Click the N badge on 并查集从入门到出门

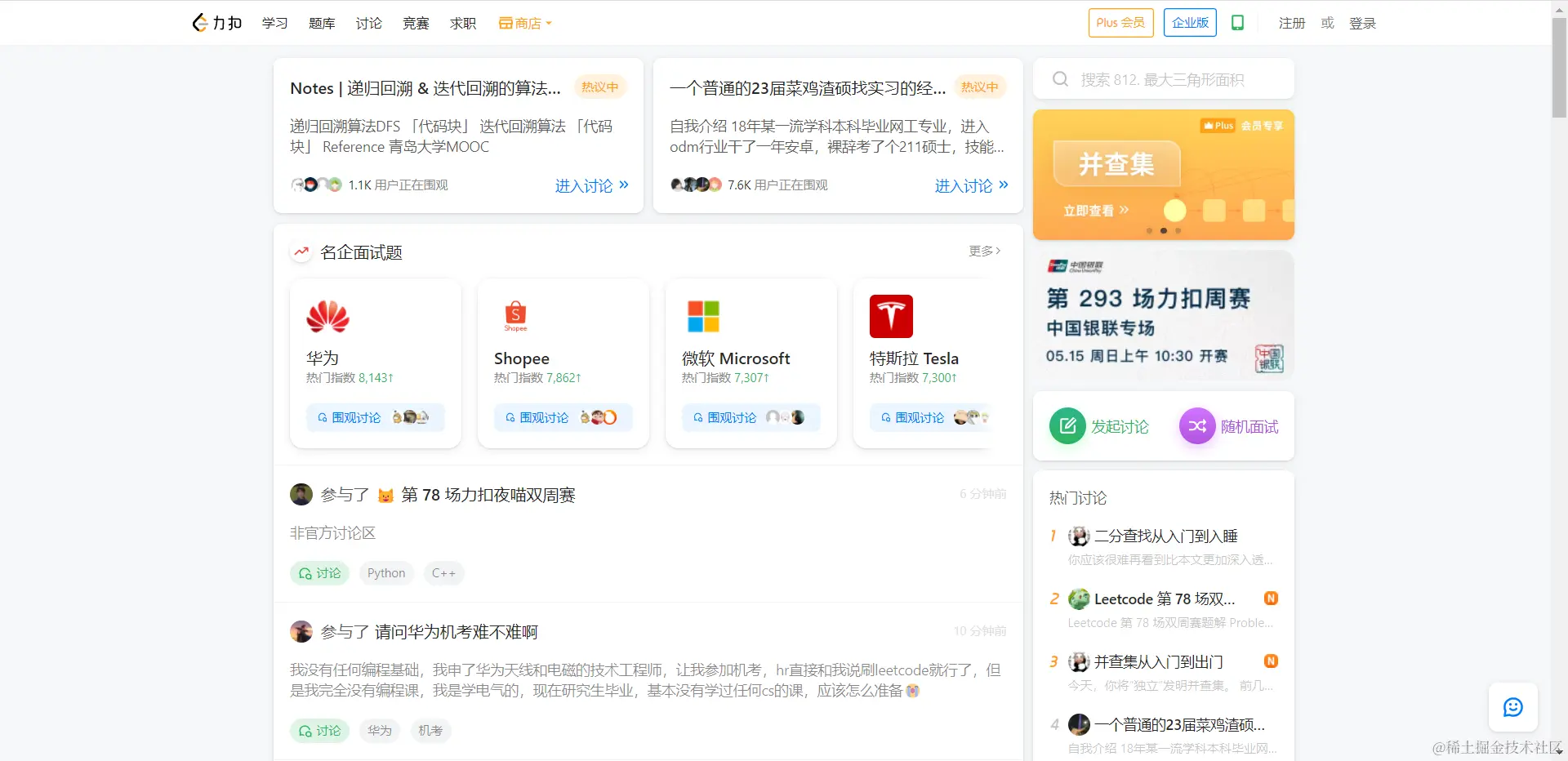pyautogui.click(x=1271, y=661)
